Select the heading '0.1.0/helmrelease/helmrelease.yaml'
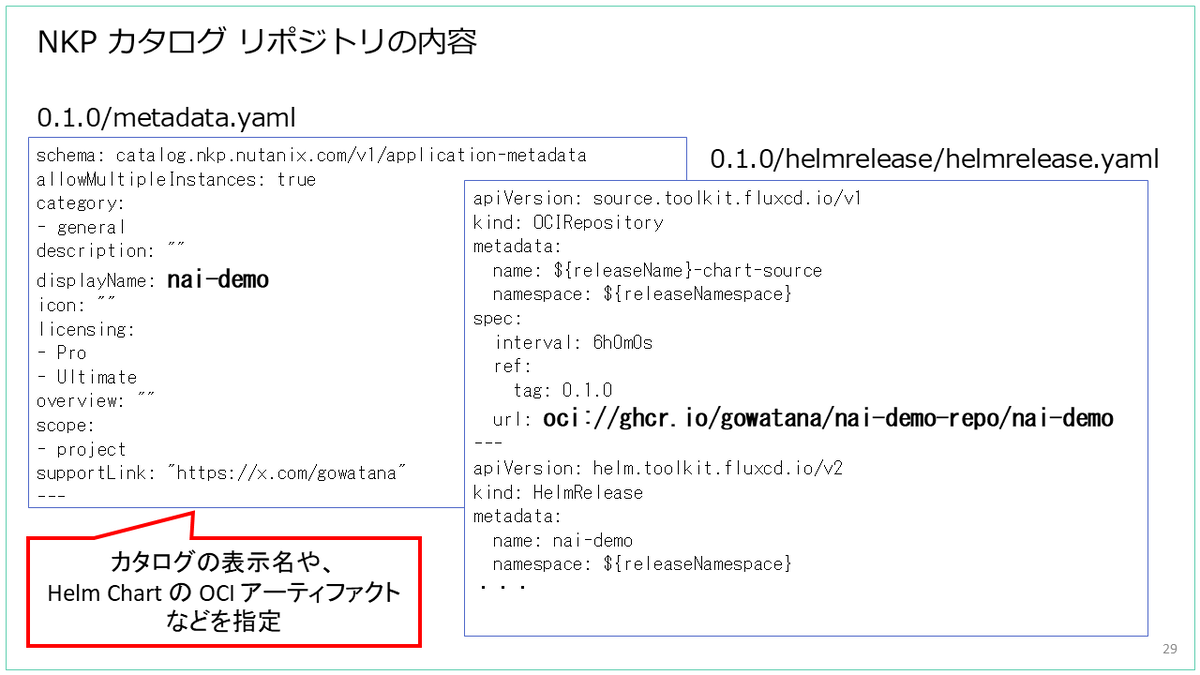1200x675 pixels. click(934, 158)
